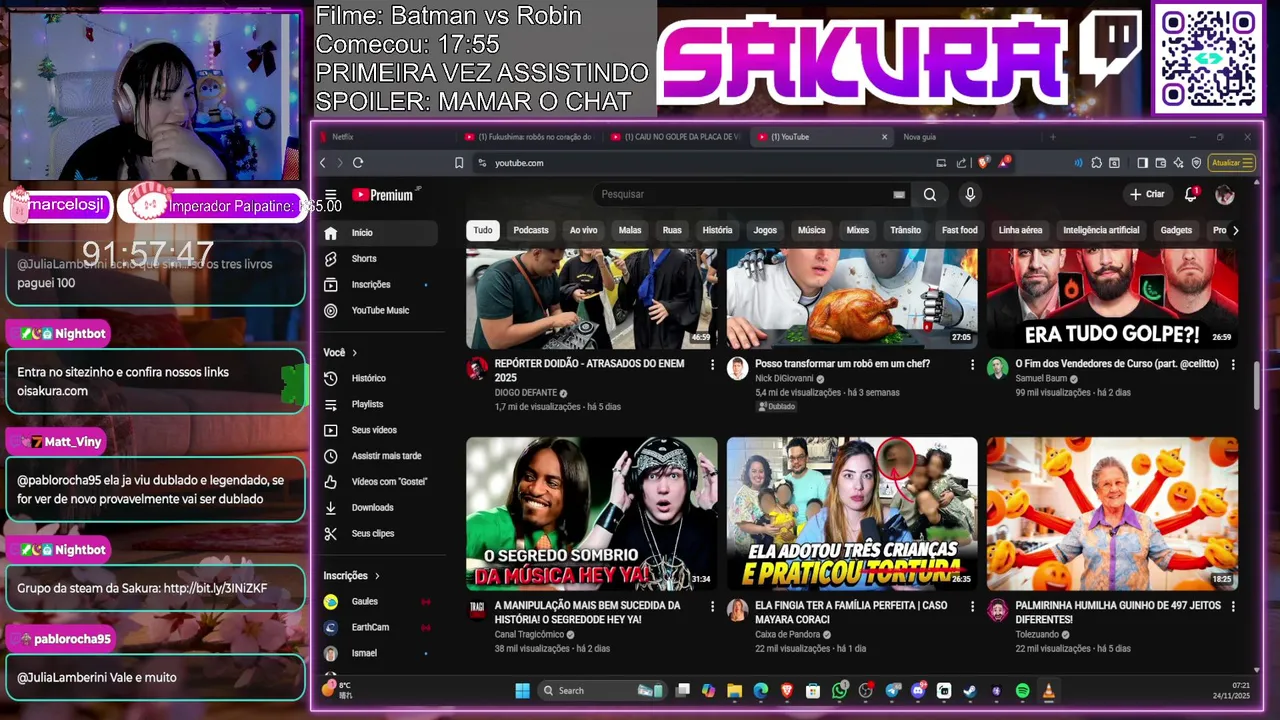Viewport: 1280px width, 720px height.
Task: Click the Criar create button
Action: (1147, 194)
